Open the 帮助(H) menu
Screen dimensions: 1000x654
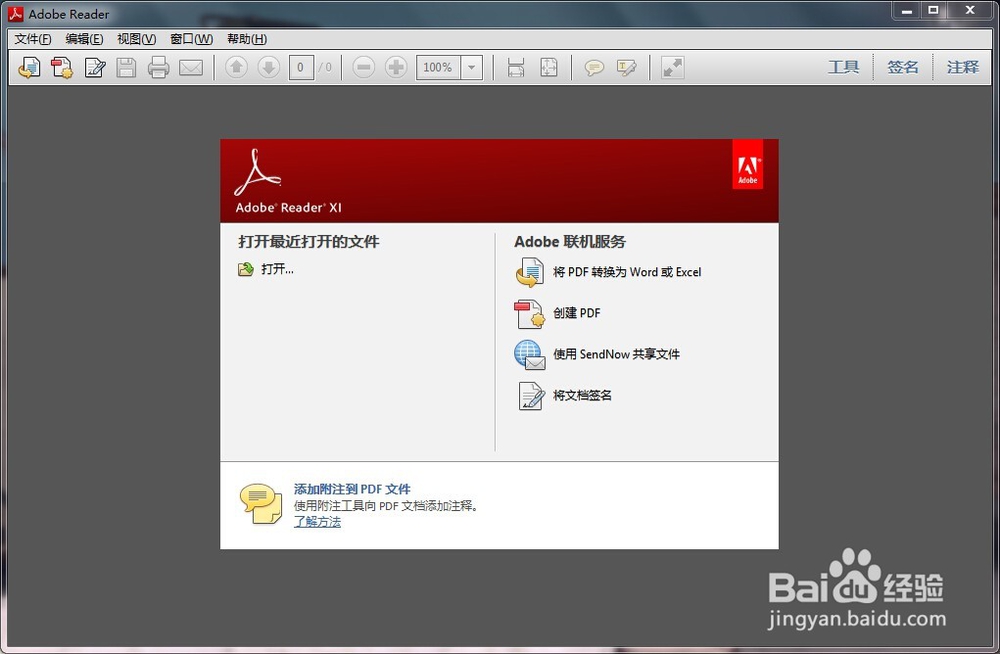247,39
